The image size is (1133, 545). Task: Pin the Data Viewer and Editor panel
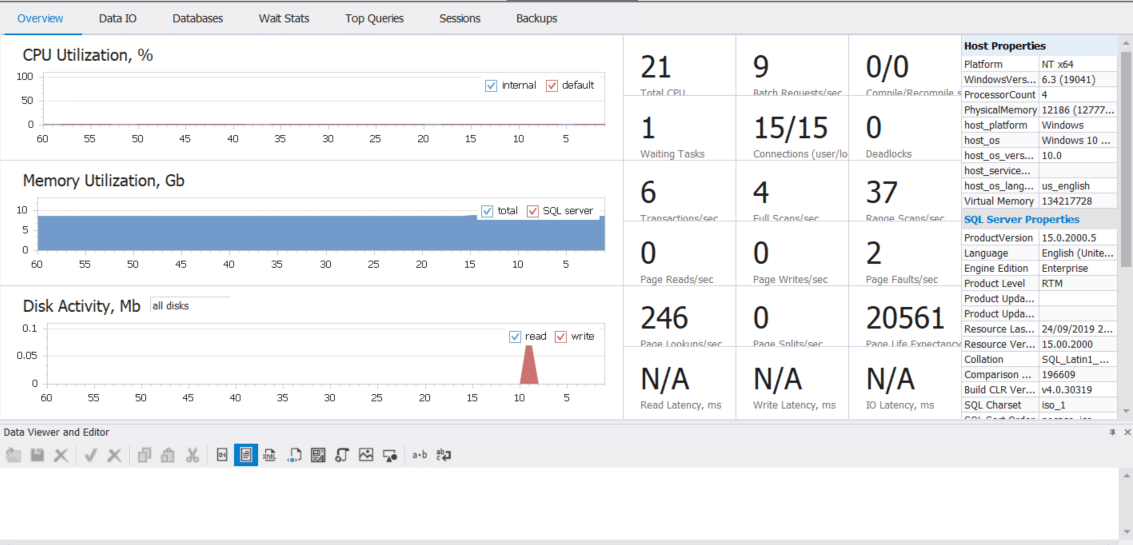tap(1113, 432)
